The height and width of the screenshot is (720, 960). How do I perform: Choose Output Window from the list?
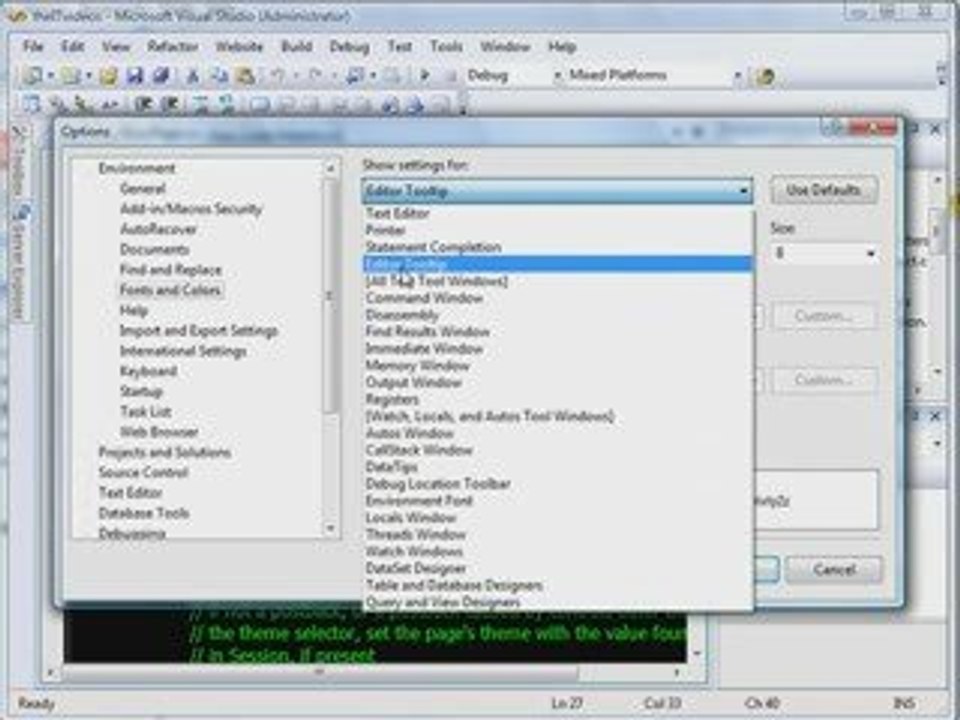tap(557, 383)
